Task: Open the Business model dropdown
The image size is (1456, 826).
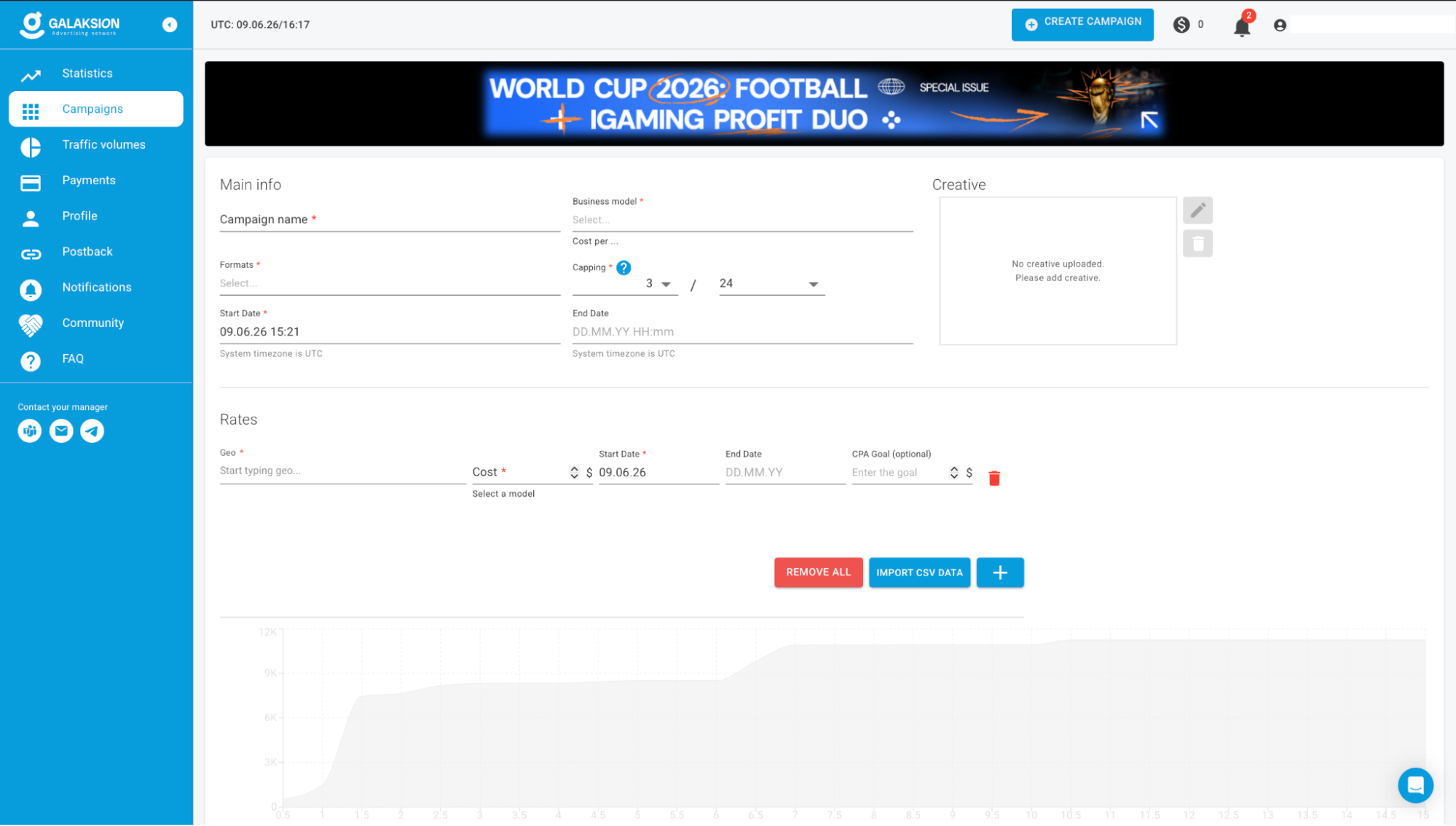Action: click(742, 220)
